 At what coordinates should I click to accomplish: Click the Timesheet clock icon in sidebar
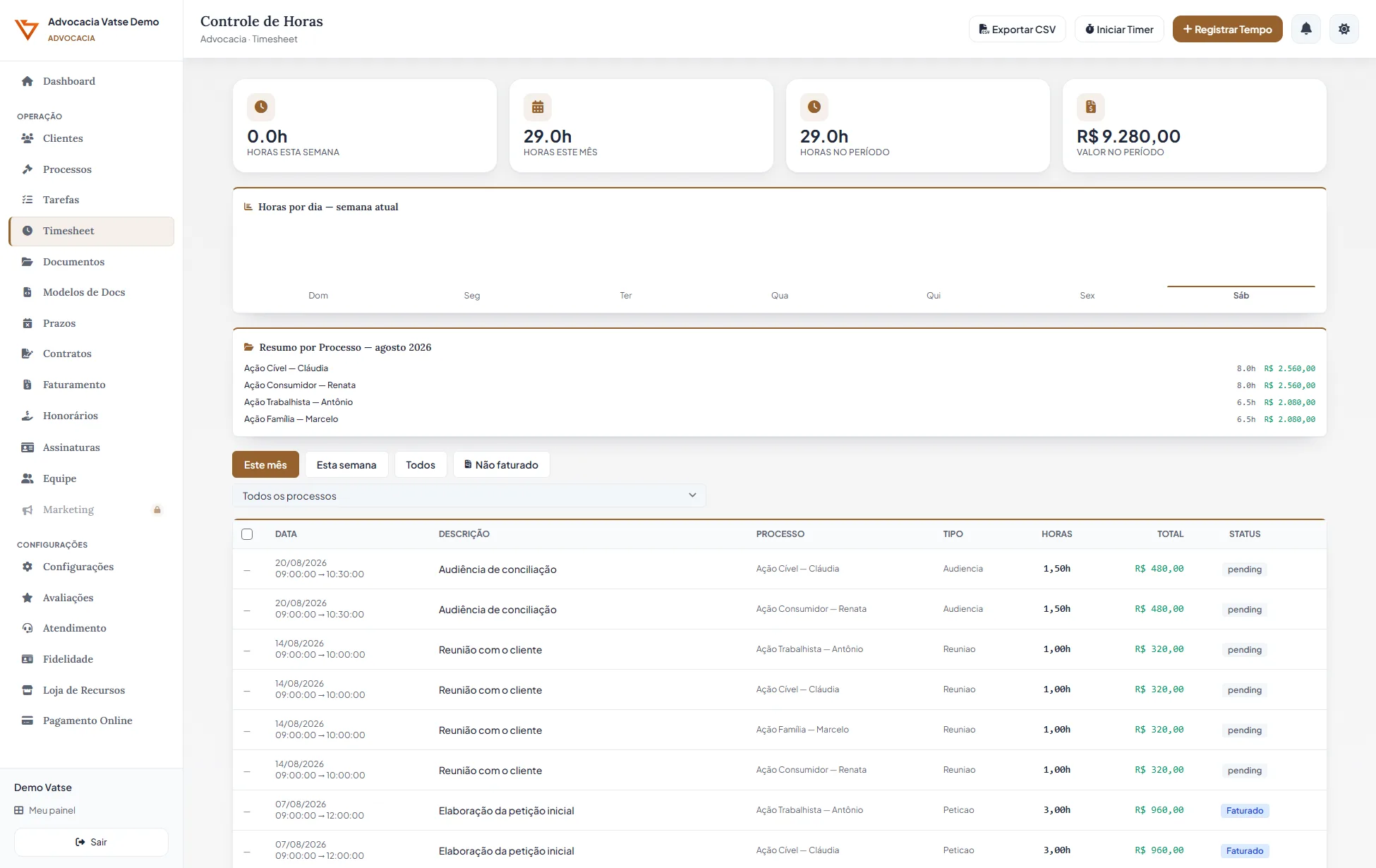[28, 231]
